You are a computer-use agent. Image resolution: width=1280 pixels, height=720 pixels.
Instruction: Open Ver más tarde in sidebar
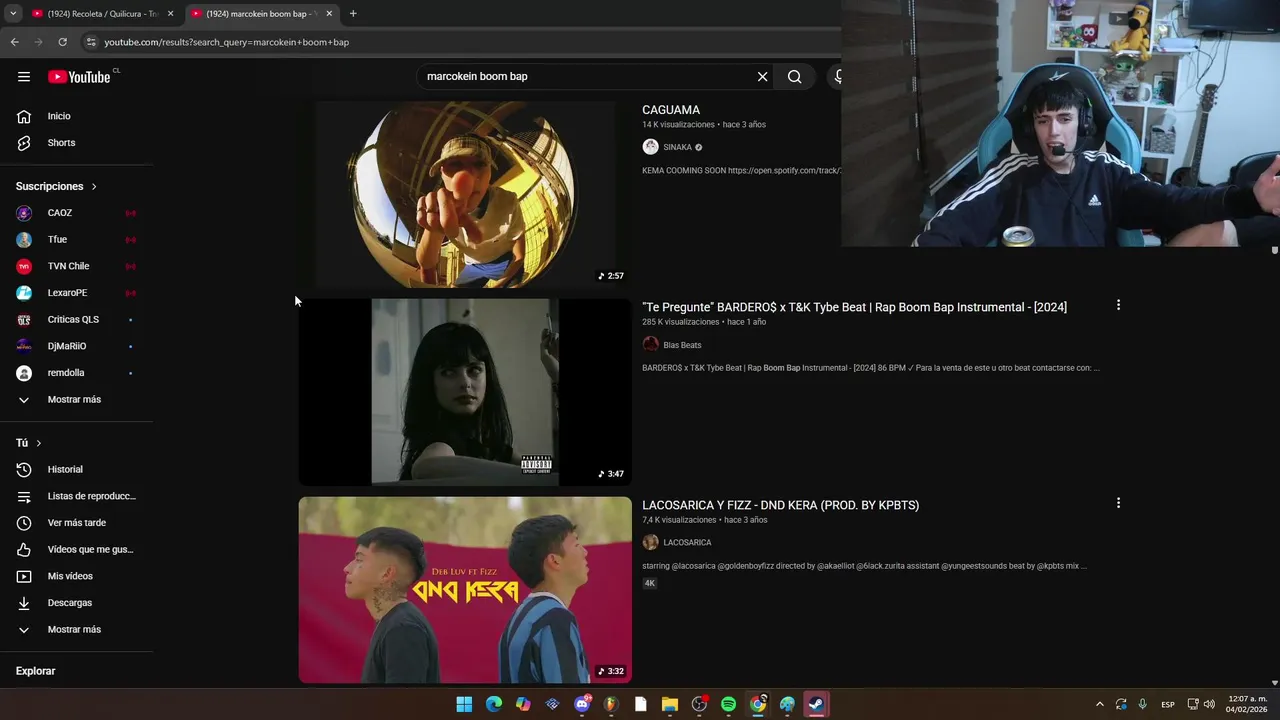76,523
